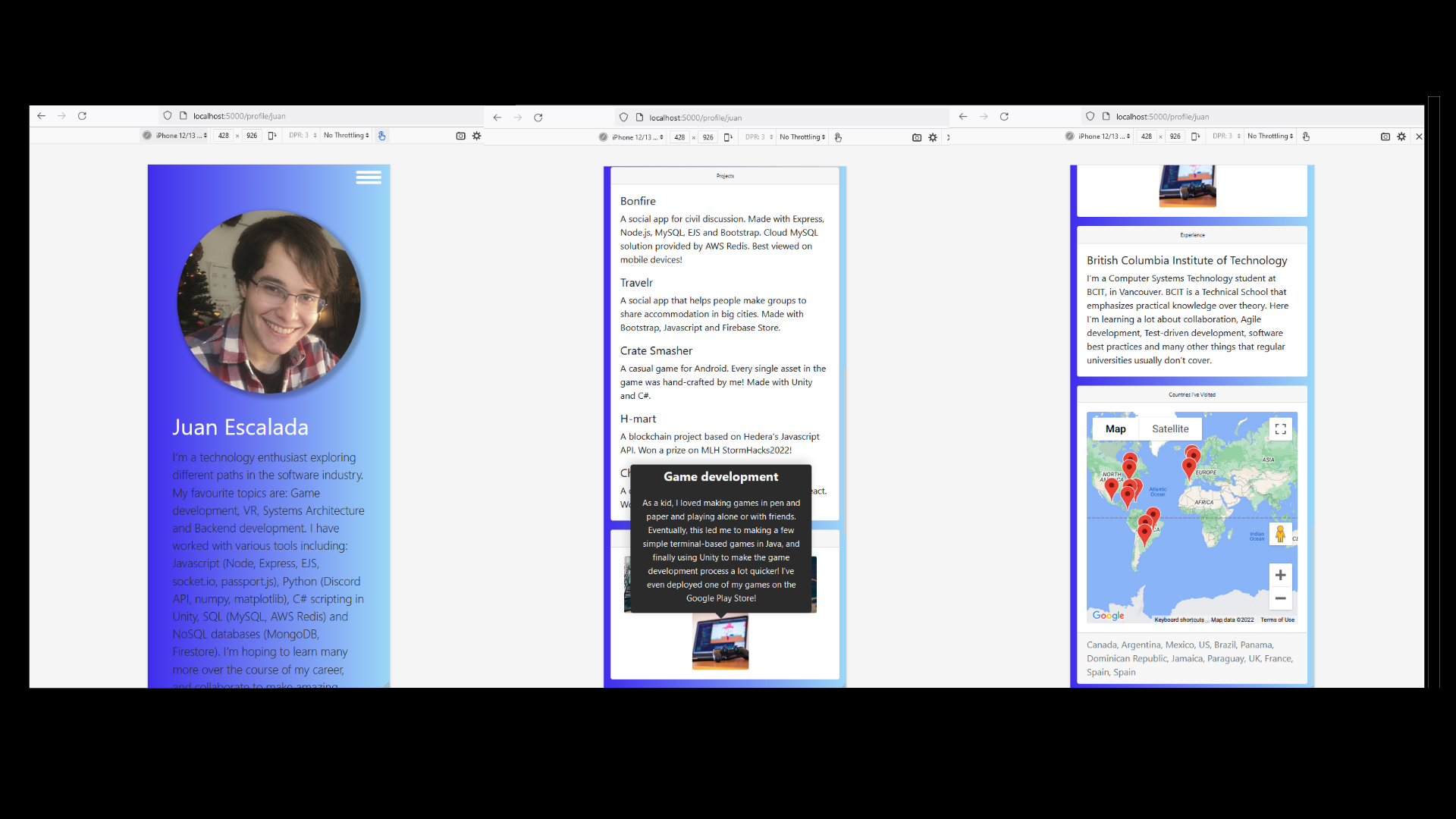Screen dimensions: 1456x819
Task: Reload the page in the middle browser pane
Action: click(538, 118)
